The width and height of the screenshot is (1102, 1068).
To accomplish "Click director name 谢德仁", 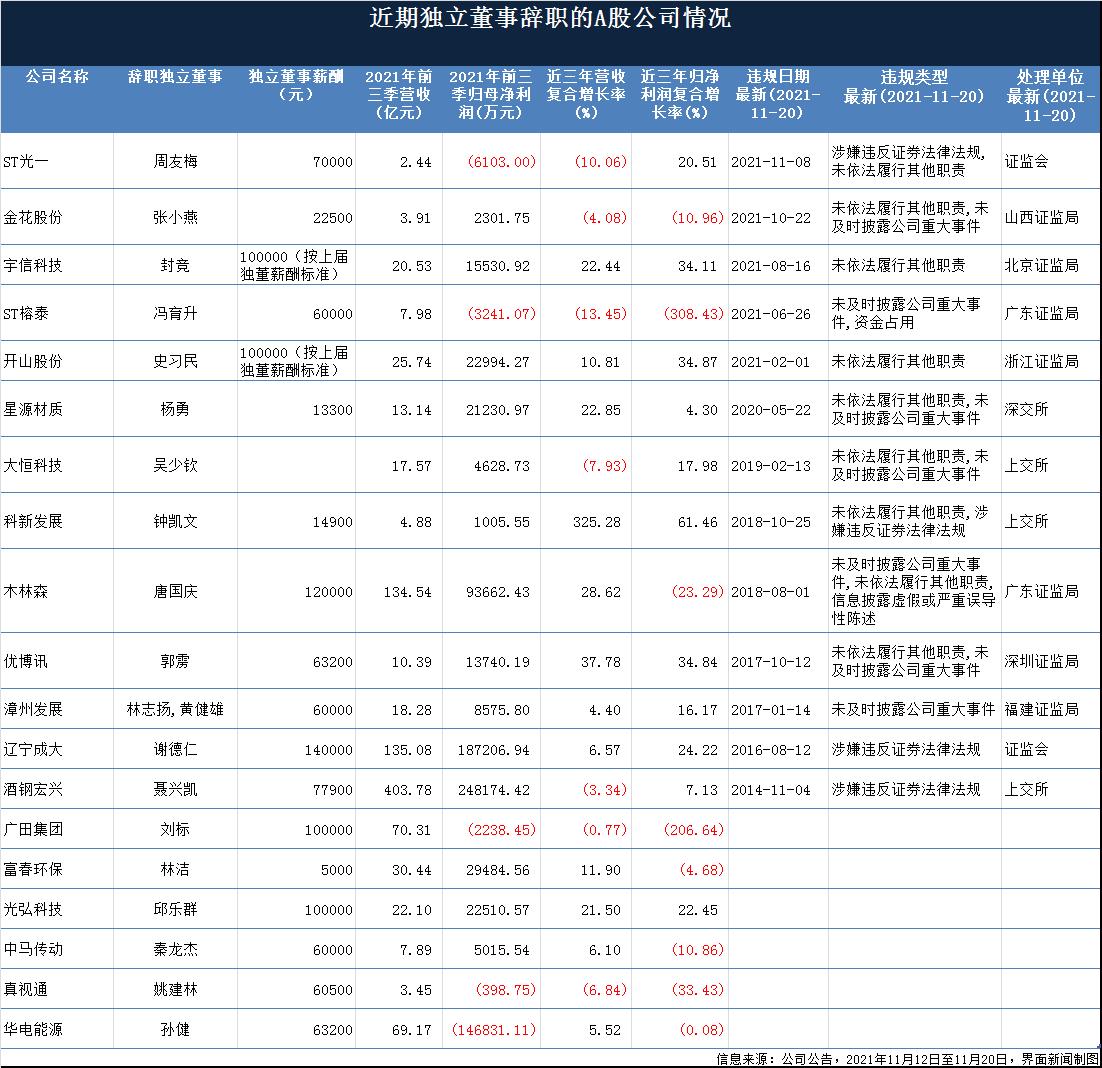I will (175, 749).
